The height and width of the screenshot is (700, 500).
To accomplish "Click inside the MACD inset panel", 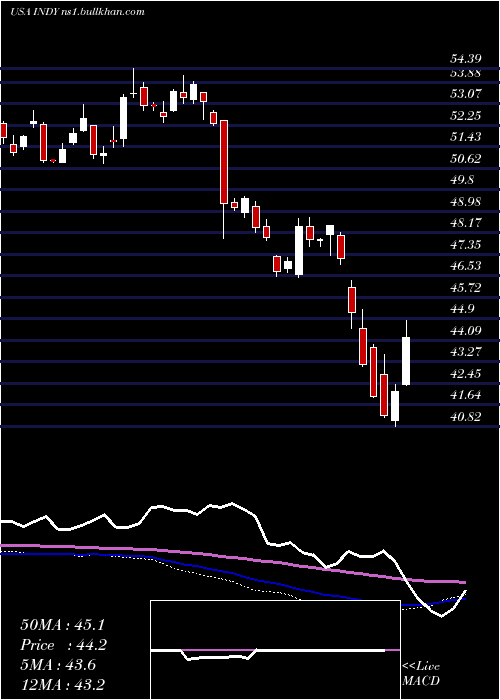I will point(275,650).
